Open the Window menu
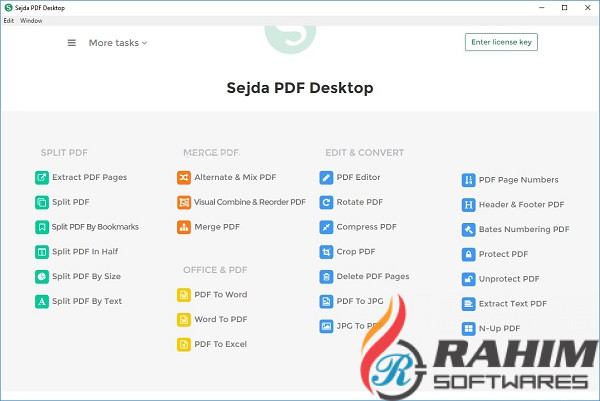Image resolution: width=600 pixels, height=401 pixels. click(x=31, y=21)
